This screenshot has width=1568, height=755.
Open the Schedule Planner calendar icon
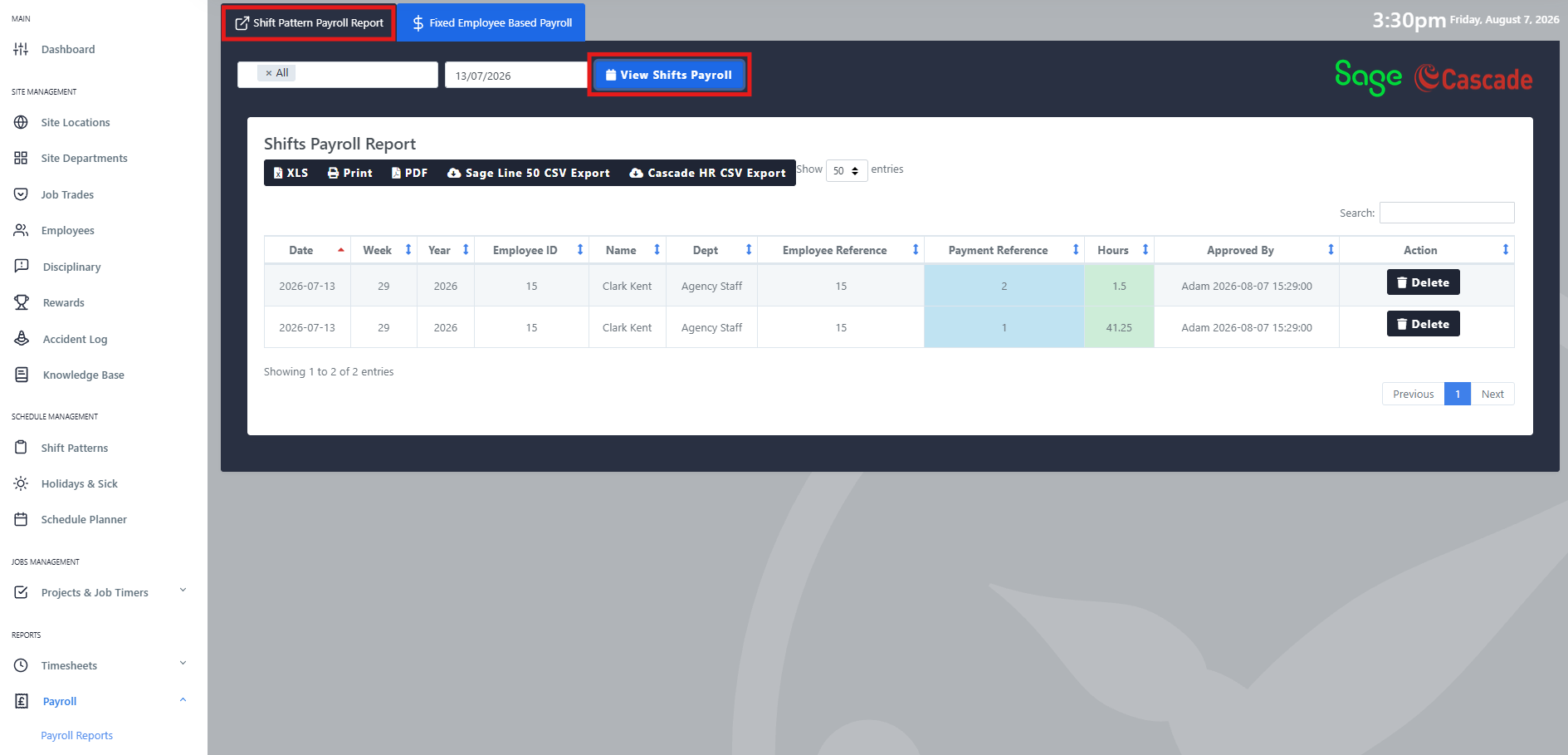tap(21, 519)
